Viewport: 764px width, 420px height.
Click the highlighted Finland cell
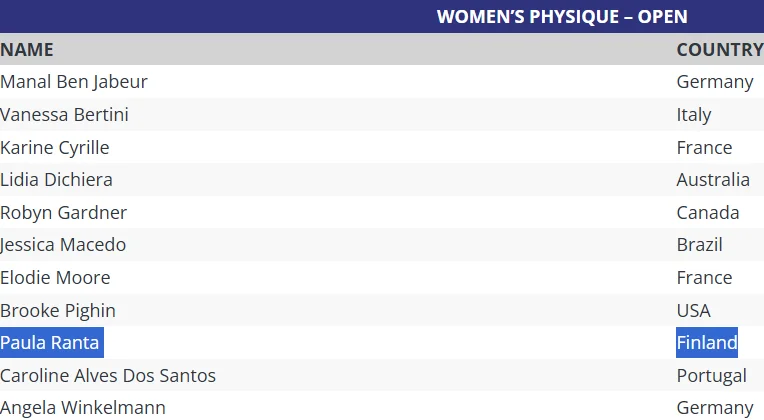(706, 343)
